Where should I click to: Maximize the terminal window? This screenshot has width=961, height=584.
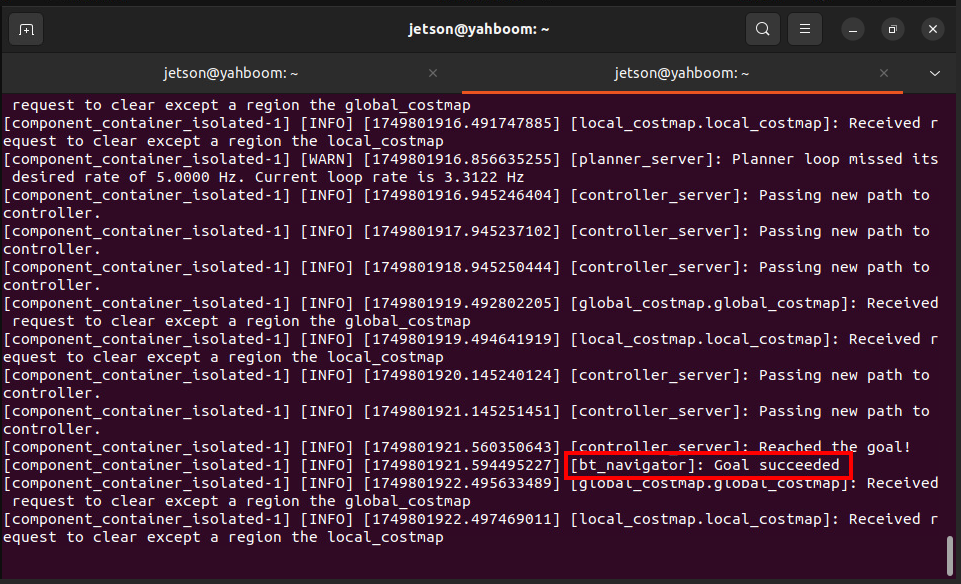[892, 29]
